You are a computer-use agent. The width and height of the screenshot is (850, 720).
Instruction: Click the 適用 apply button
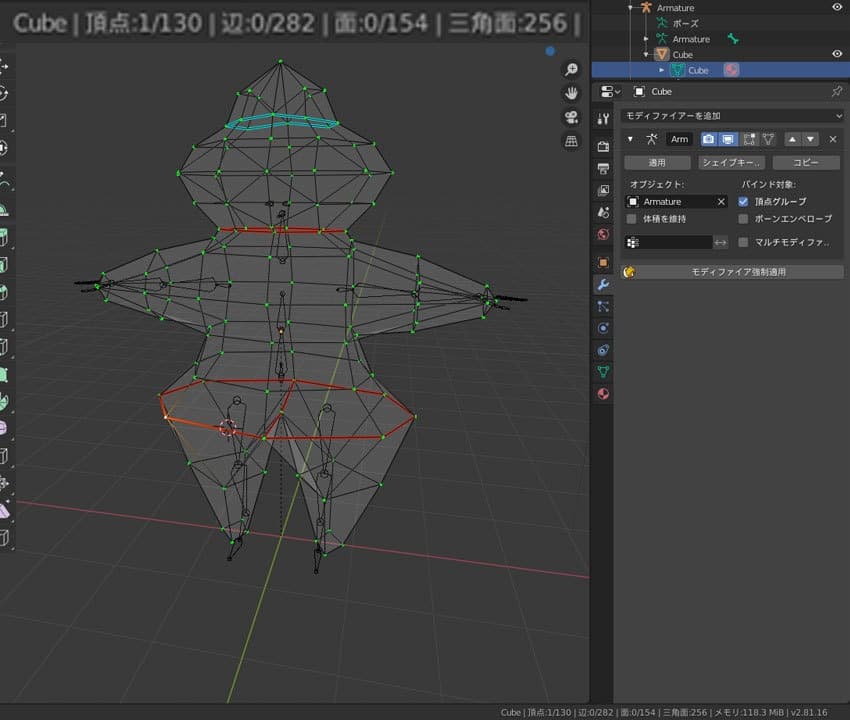coord(656,162)
